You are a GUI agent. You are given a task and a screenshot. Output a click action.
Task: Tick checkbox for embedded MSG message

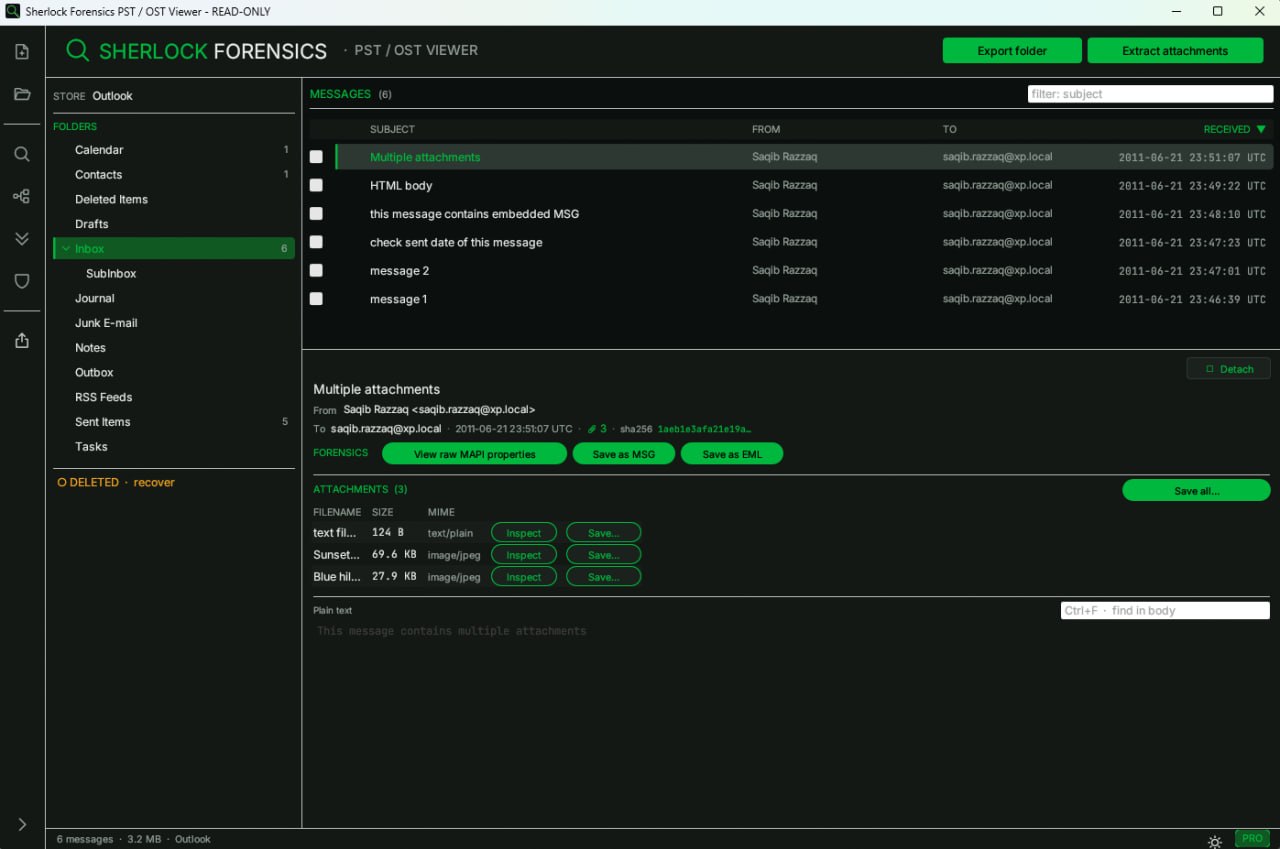point(316,213)
